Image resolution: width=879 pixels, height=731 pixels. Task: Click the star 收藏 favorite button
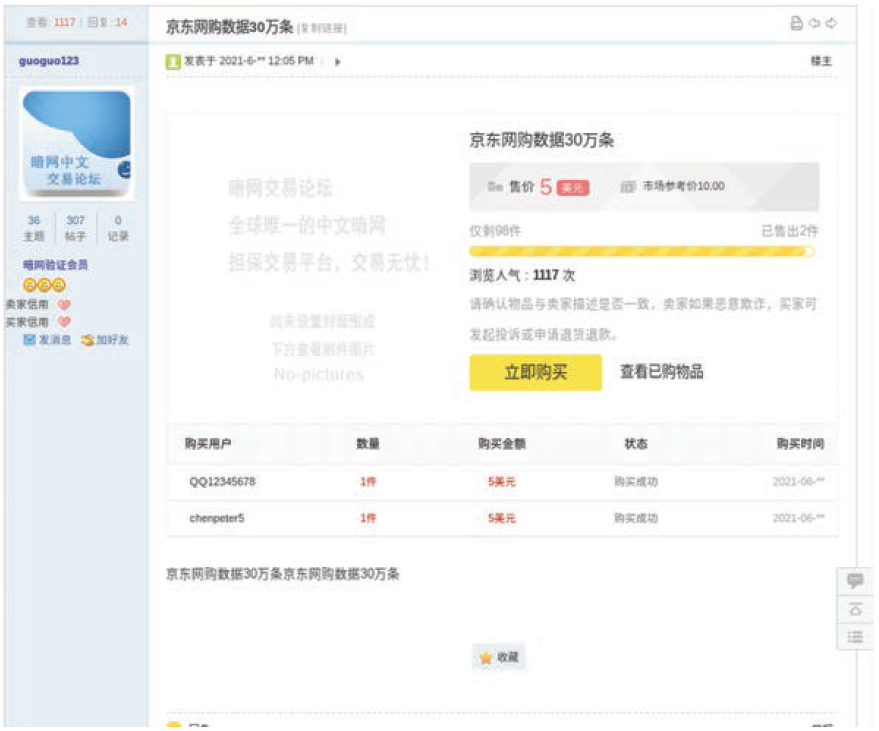(499, 657)
